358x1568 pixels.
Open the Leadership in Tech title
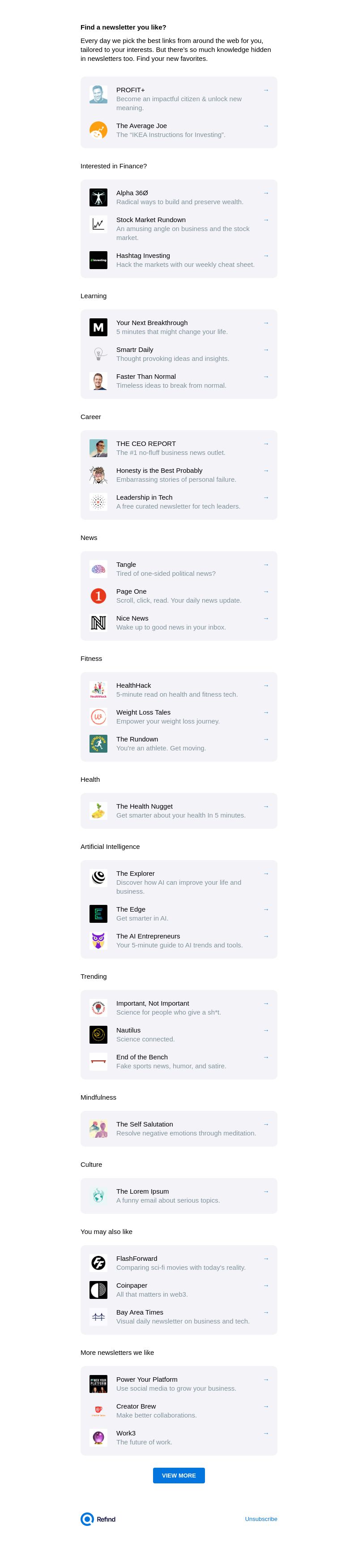click(144, 497)
